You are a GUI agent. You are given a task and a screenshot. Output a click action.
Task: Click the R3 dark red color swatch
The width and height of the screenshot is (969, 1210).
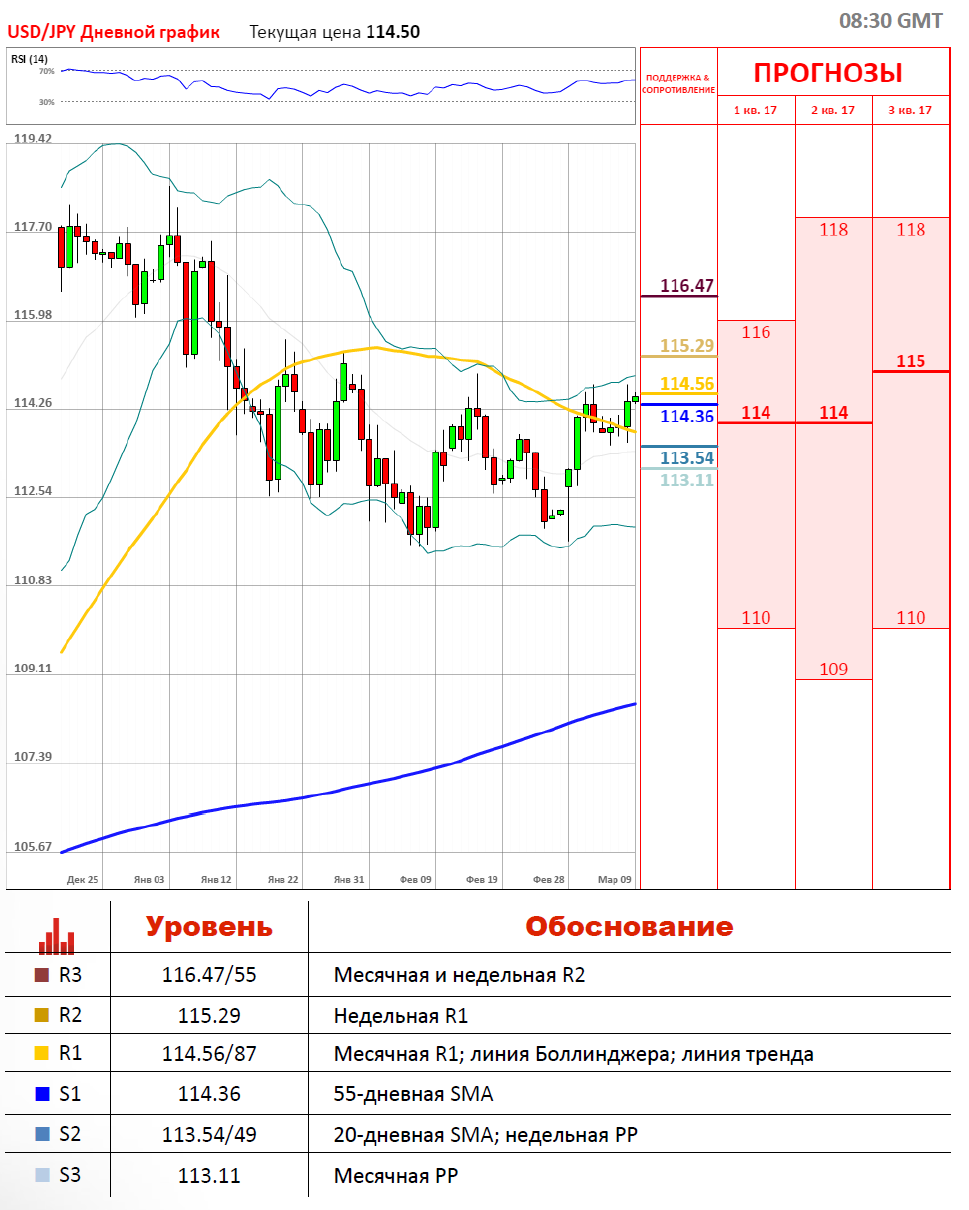coord(41,975)
